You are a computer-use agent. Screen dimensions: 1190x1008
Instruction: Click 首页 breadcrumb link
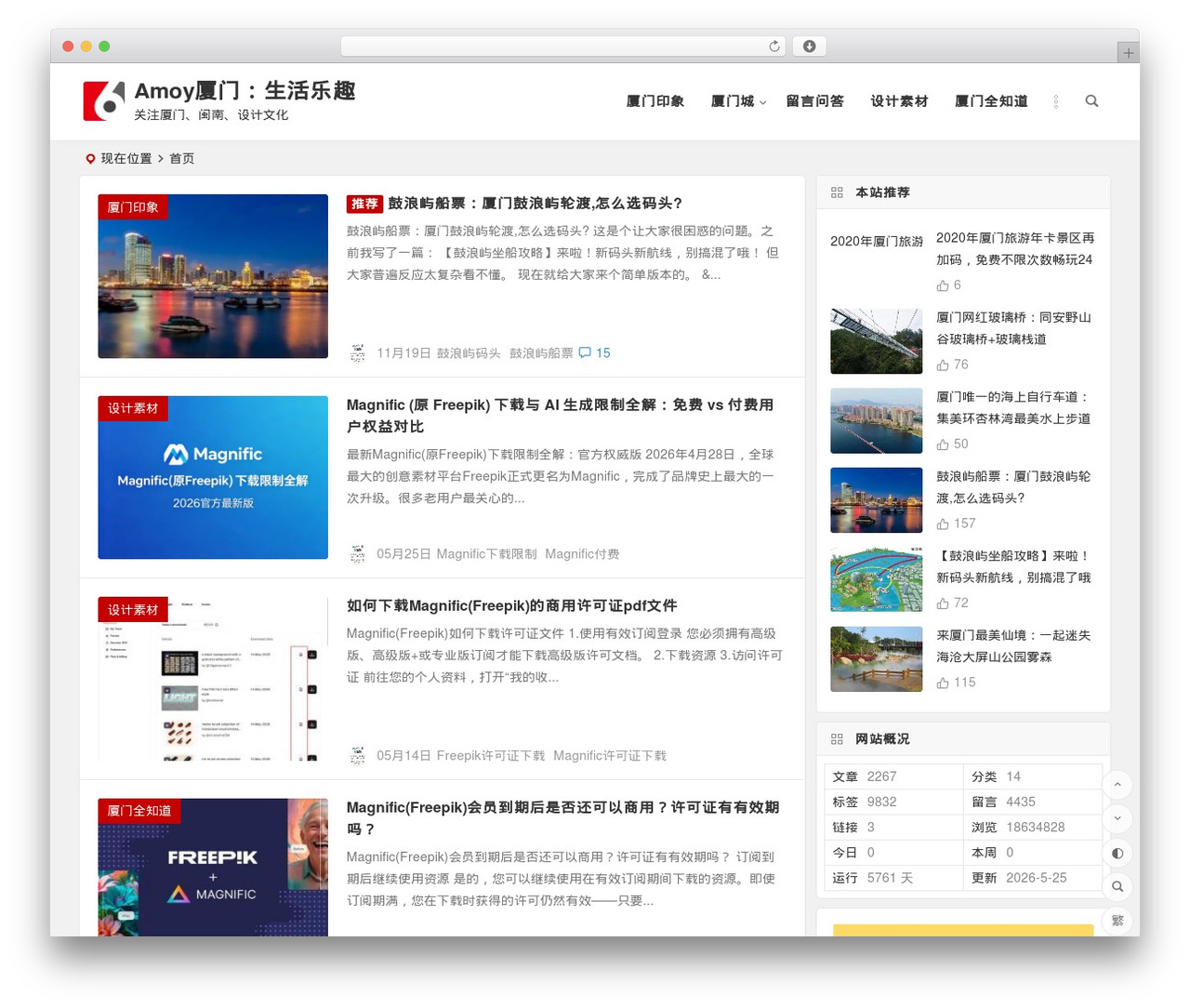[x=182, y=159]
